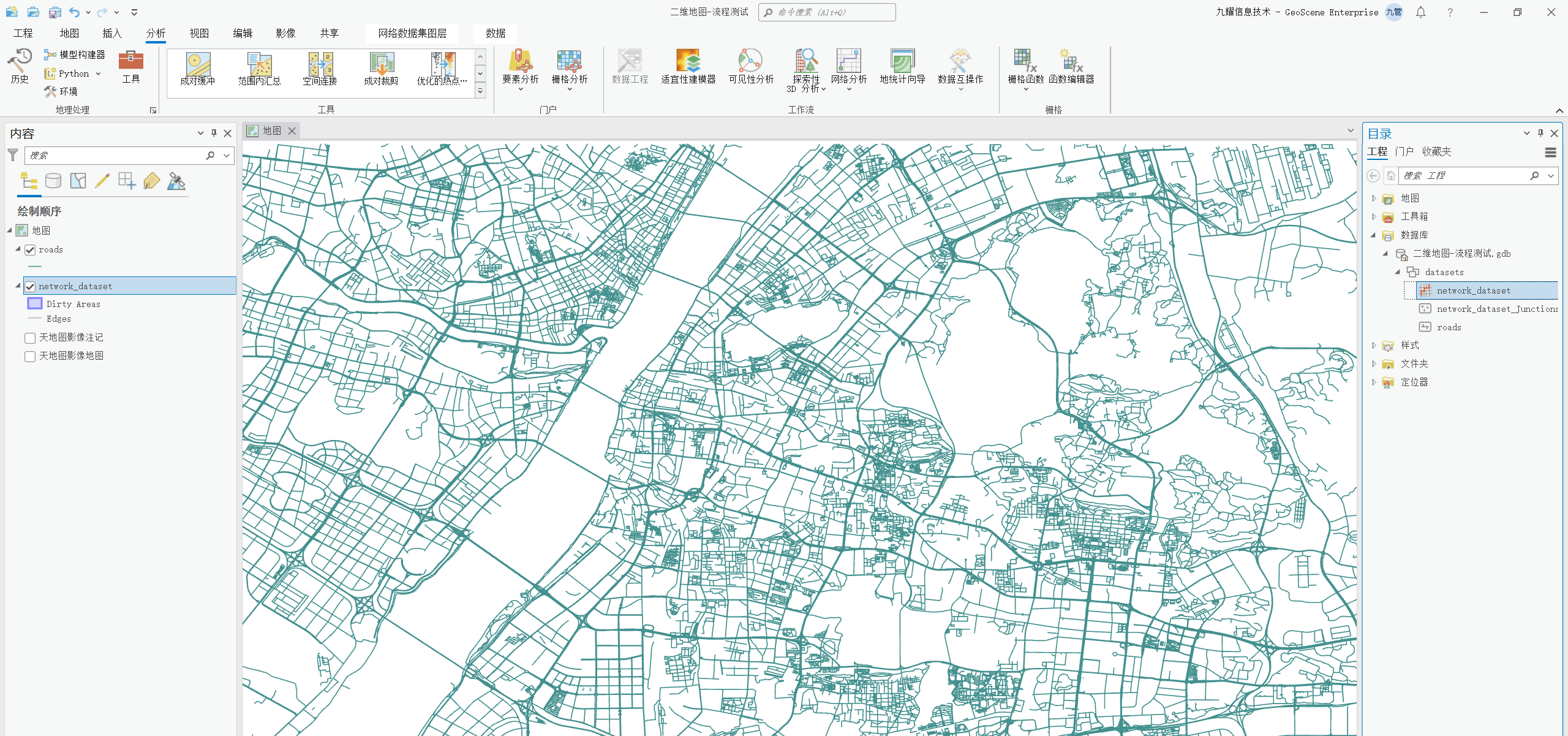This screenshot has height=736, width=1568.
Task: Expand the 样式 node in Catalog
Action: (x=1374, y=346)
